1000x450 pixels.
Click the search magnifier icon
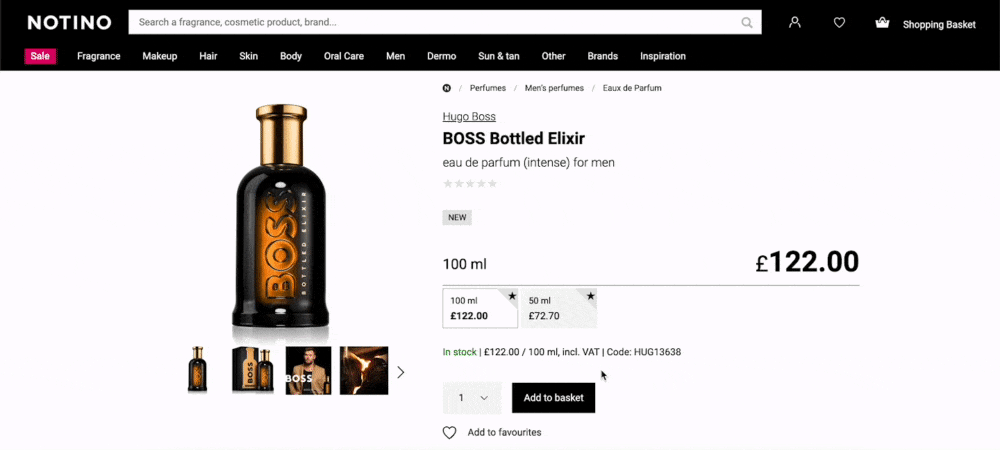pyautogui.click(x=747, y=22)
